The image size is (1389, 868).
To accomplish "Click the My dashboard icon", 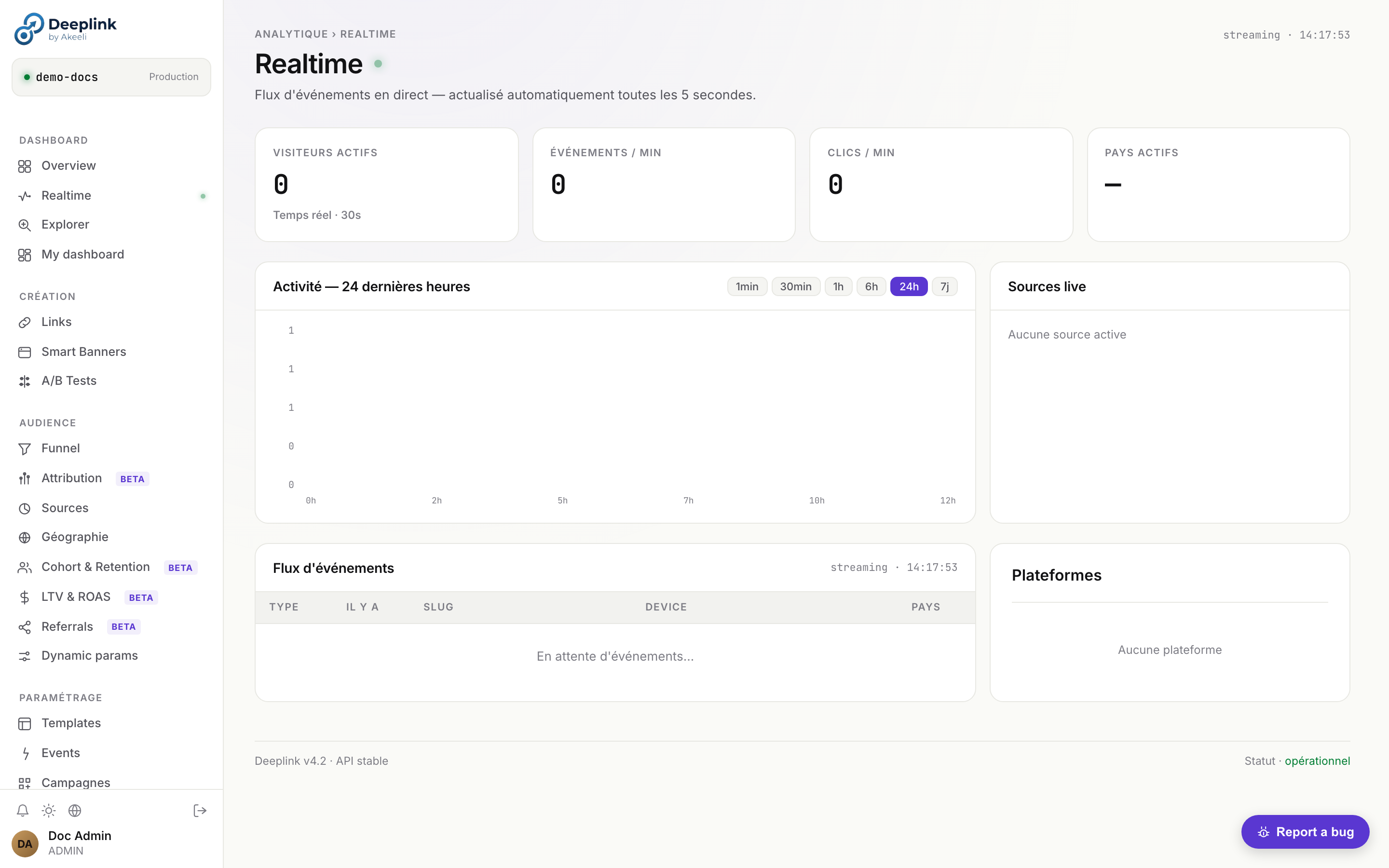I will tap(24, 255).
